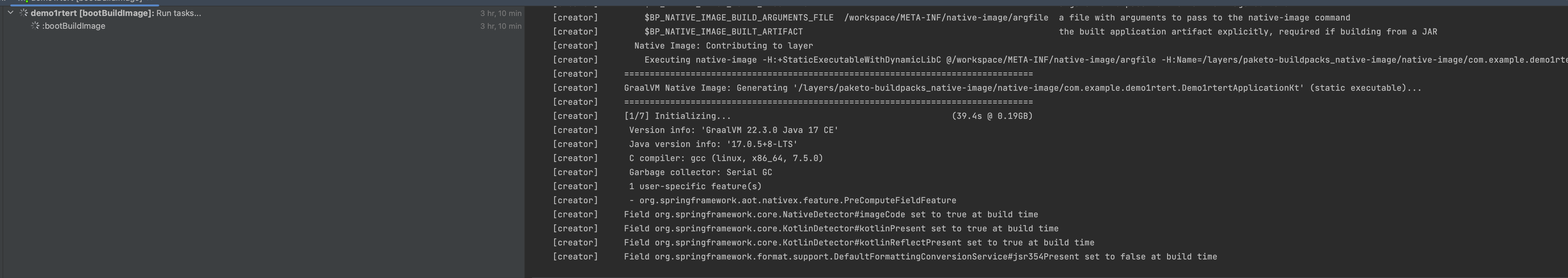Click the GraalVM 22.3.0 version info line

[x=733, y=130]
